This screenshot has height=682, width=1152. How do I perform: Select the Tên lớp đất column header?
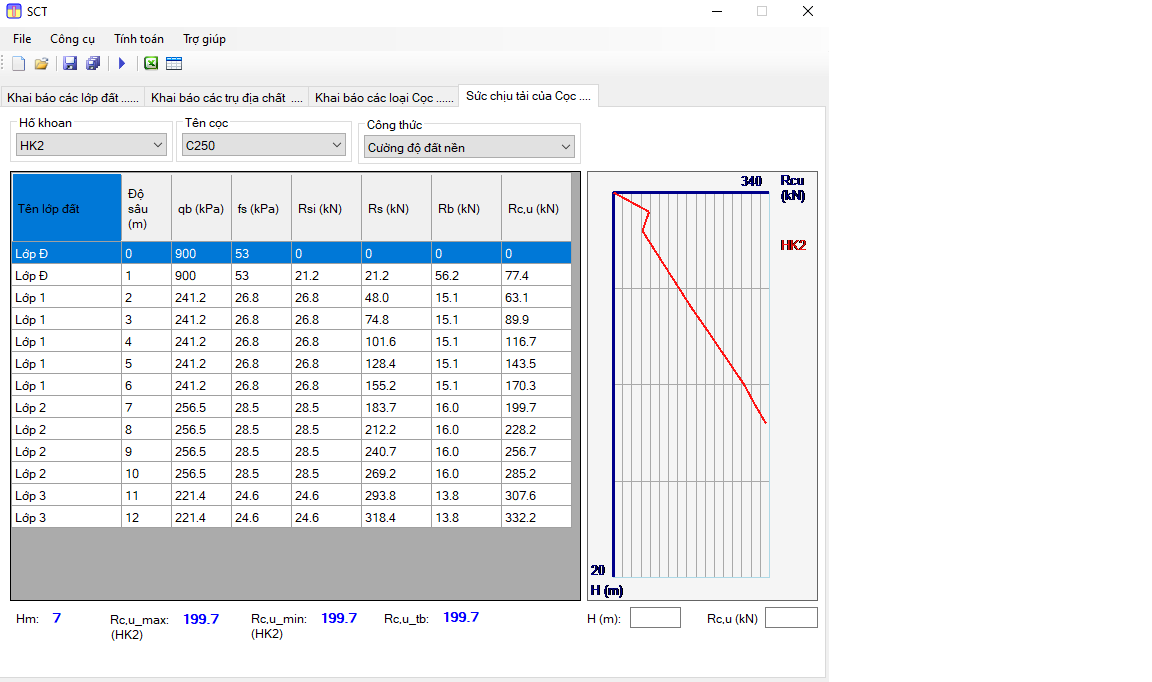[66, 209]
